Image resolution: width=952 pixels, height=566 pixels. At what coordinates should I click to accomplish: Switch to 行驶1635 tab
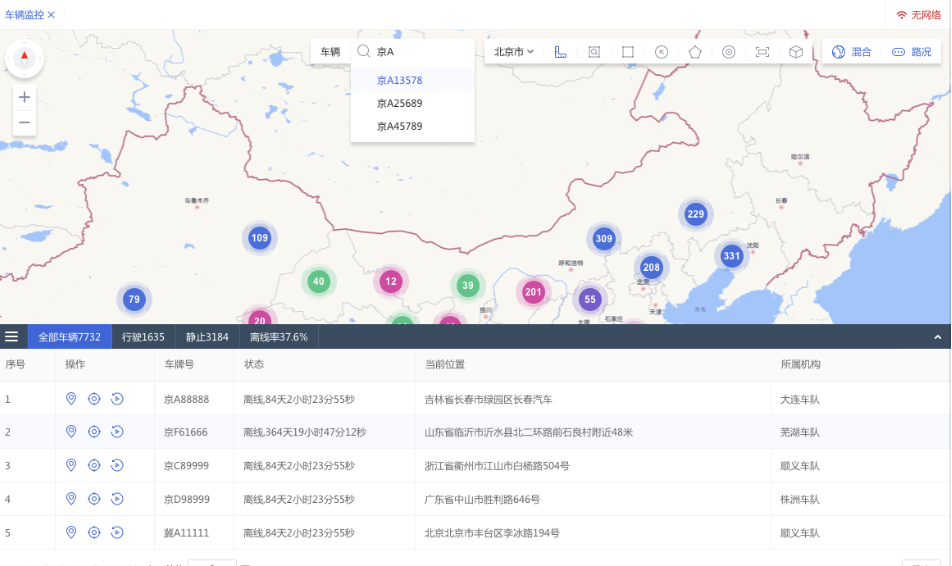click(143, 337)
